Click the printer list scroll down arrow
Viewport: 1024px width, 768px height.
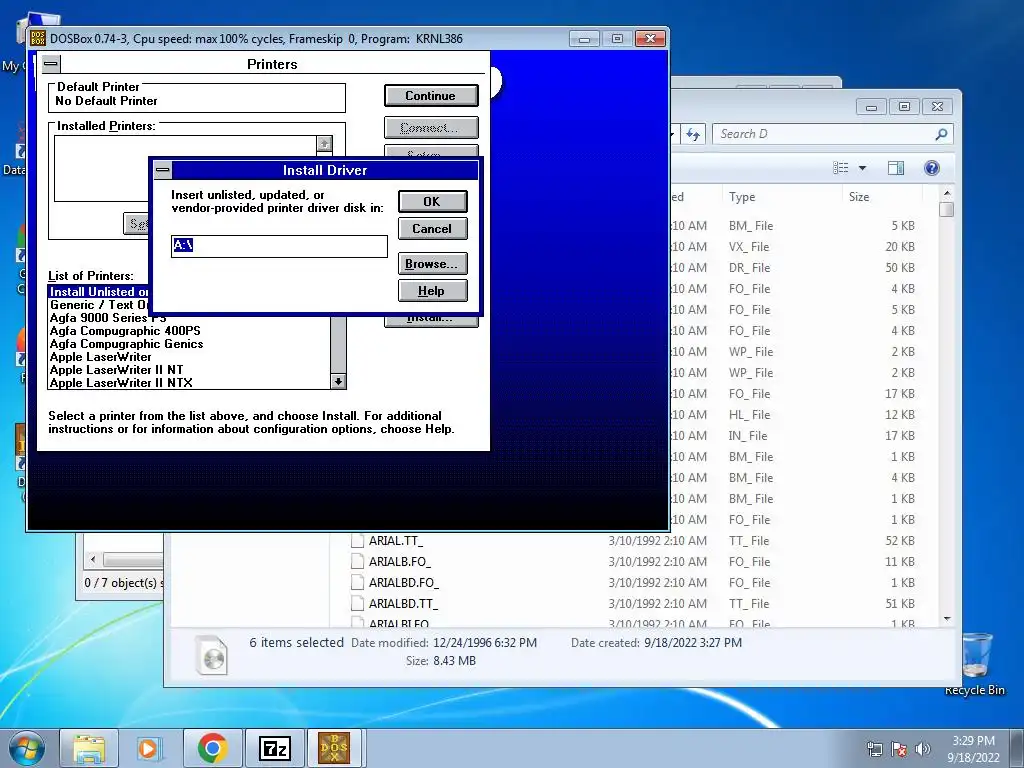click(x=338, y=381)
